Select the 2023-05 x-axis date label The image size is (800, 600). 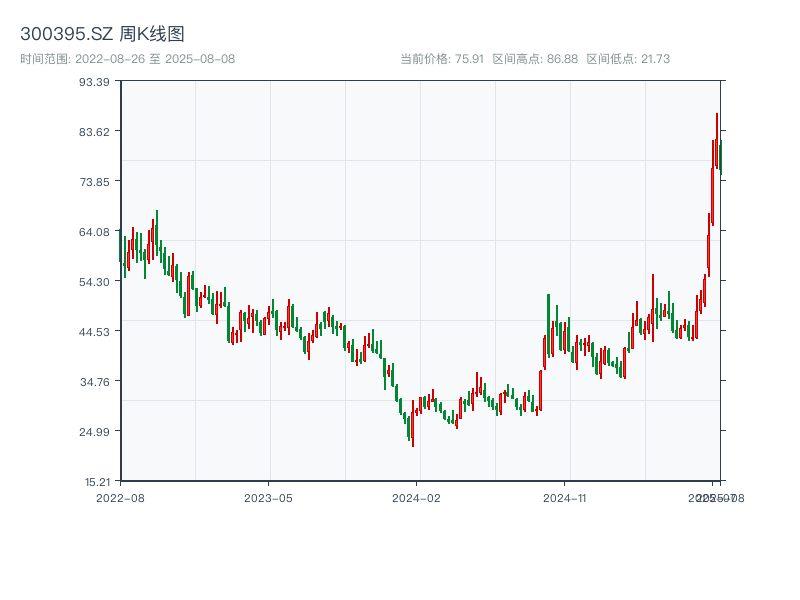(x=268, y=497)
